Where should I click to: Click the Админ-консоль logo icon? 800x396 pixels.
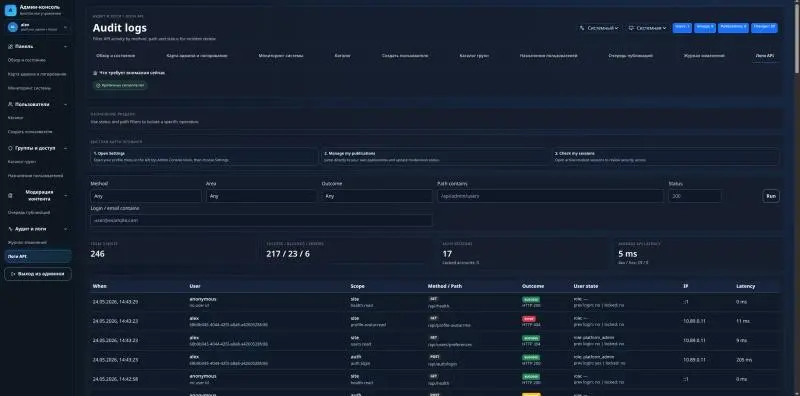pos(10,10)
